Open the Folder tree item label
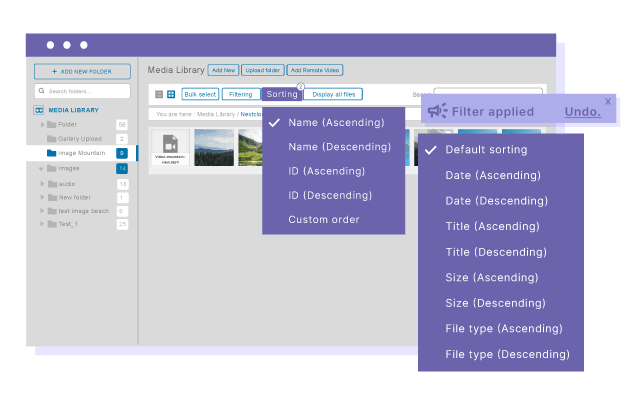630x396 pixels. 67,125
